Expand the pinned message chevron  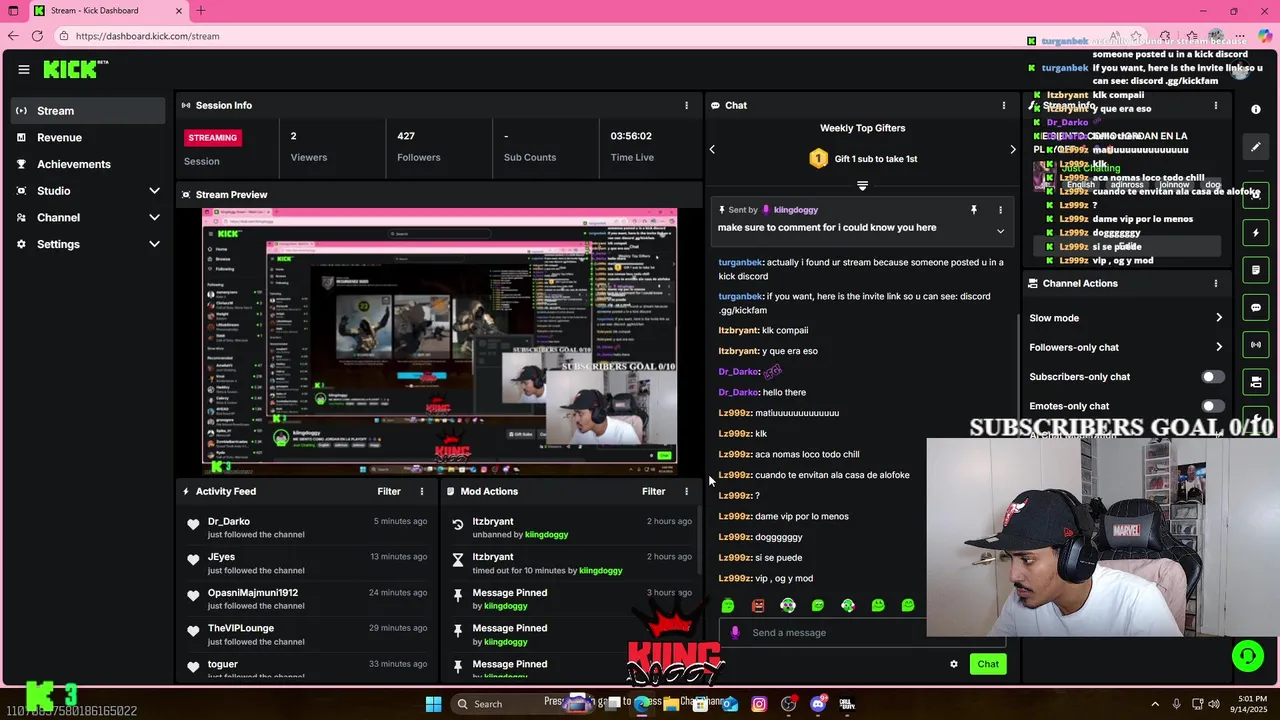point(1000,231)
